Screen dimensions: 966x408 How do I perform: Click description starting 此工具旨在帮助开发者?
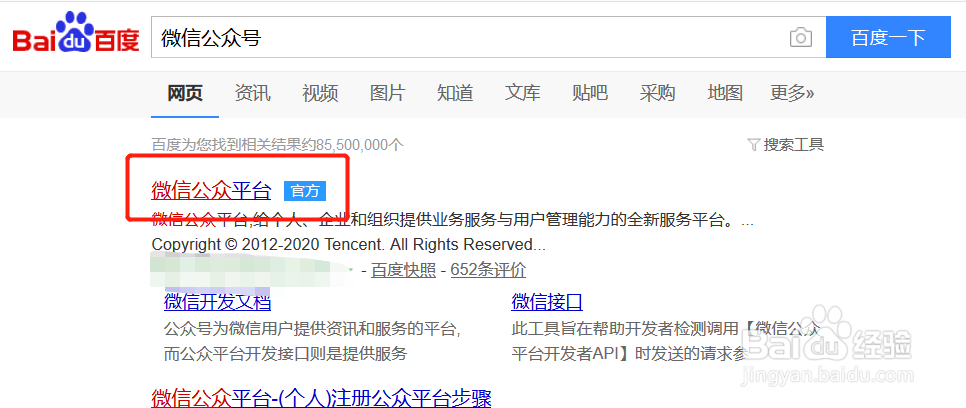coord(667,341)
